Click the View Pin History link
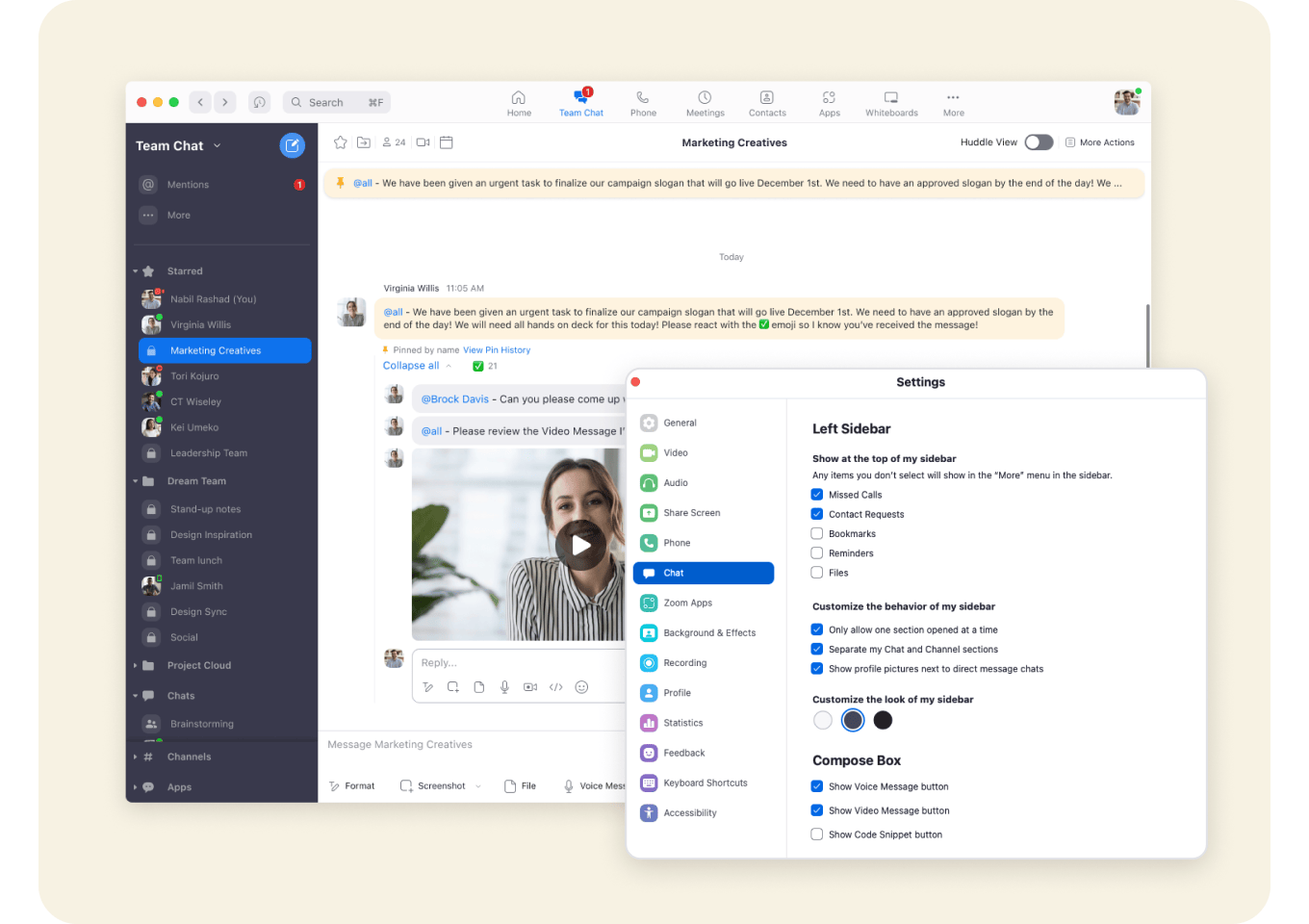This screenshot has width=1309, height=924. tap(497, 350)
